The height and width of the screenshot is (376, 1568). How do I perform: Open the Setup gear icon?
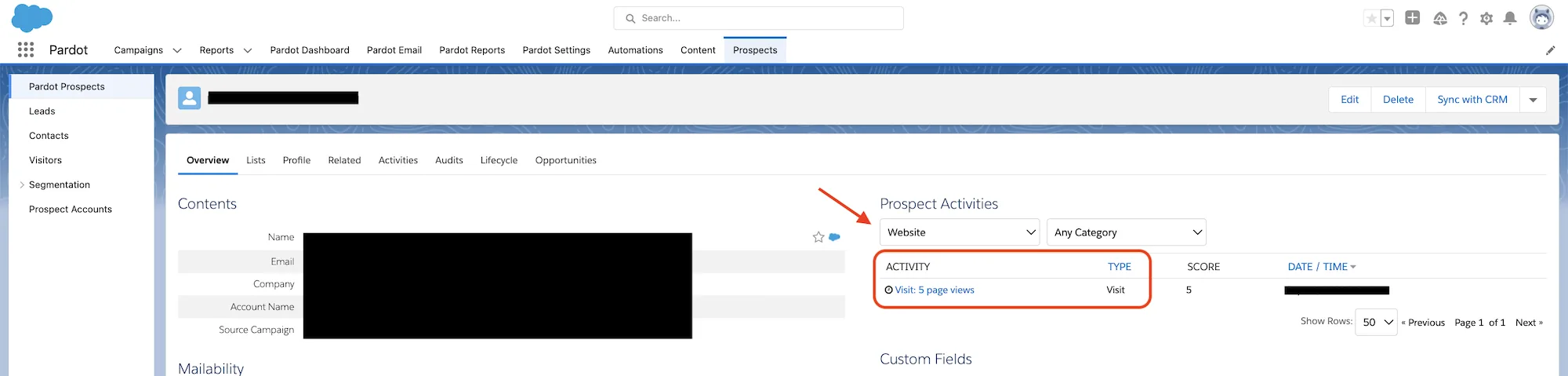[x=1486, y=18]
